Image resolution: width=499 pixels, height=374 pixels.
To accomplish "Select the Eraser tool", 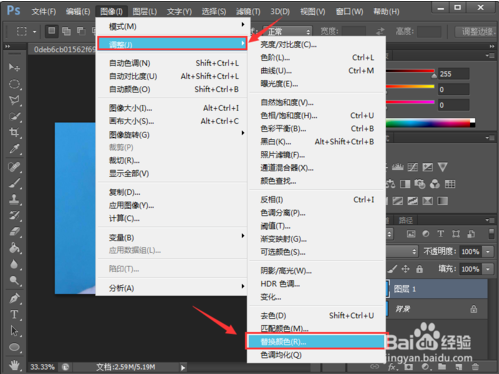I will tap(14, 232).
